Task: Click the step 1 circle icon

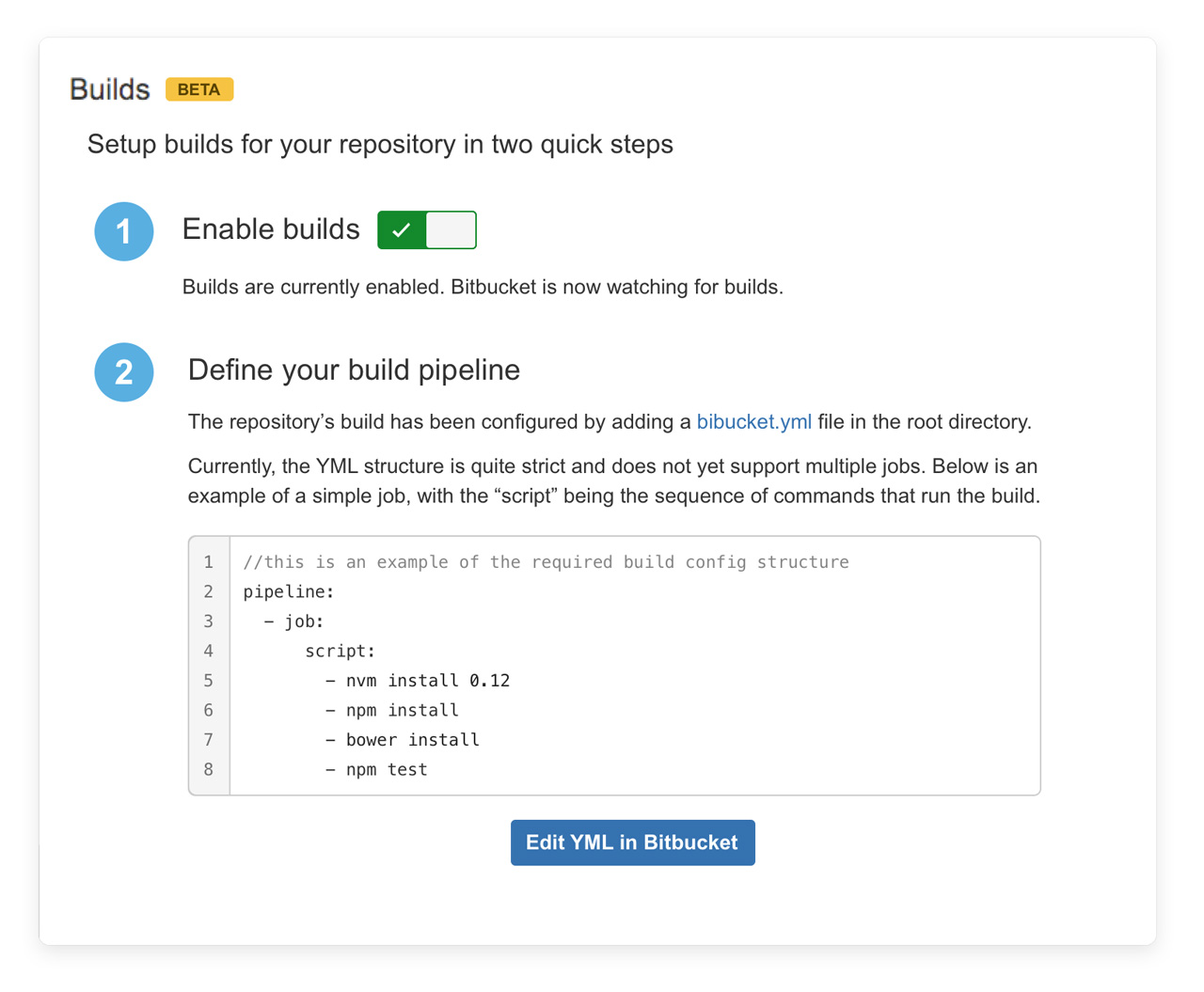Action: [124, 231]
